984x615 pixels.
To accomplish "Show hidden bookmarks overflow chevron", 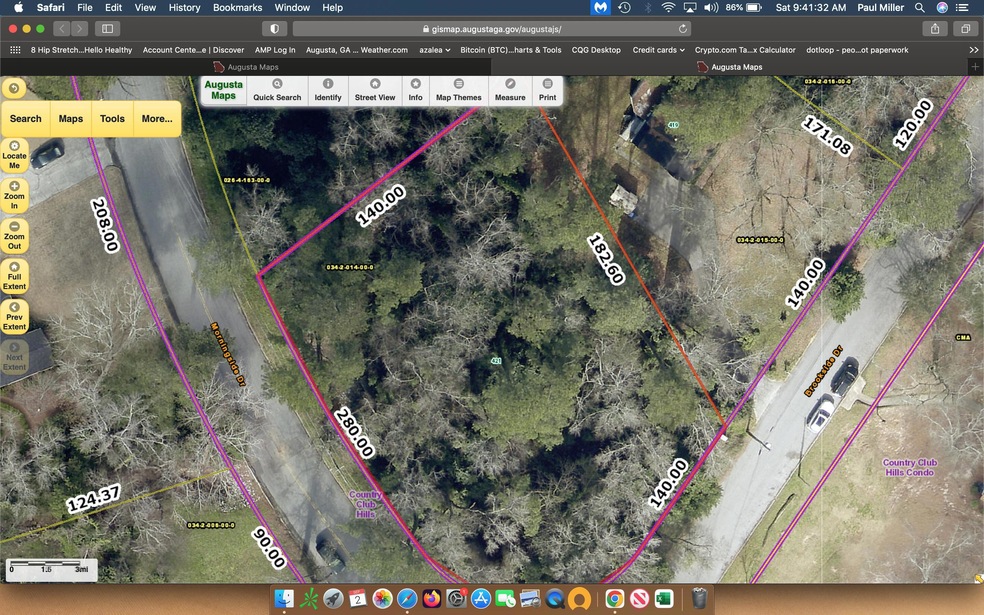I will click(x=973, y=50).
